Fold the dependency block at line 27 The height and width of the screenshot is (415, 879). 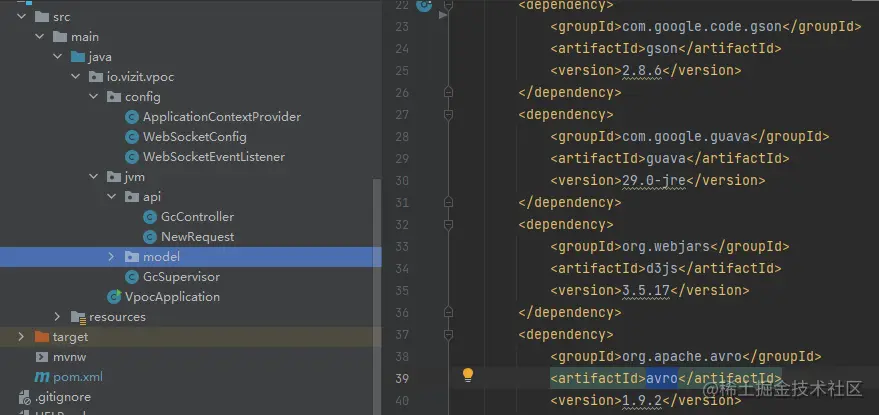(447, 115)
